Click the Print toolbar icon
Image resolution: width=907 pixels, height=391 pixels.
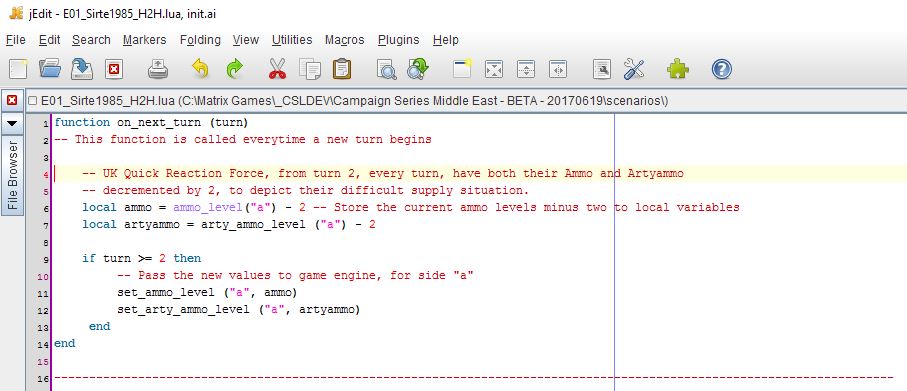coord(157,70)
